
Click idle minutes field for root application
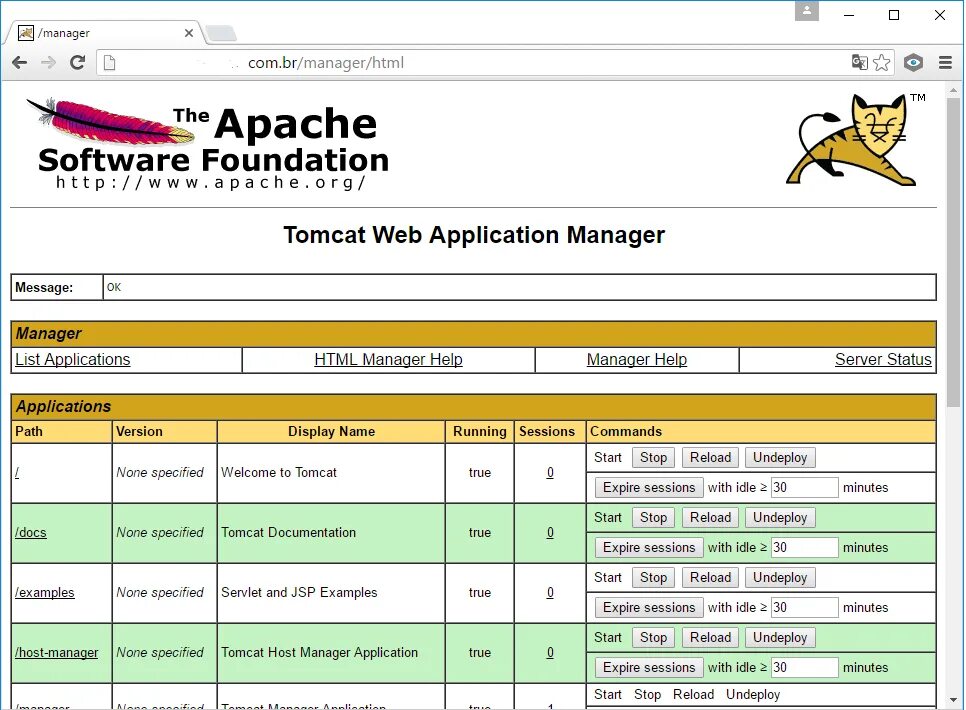pyautogui.click(x=805, y=488)
